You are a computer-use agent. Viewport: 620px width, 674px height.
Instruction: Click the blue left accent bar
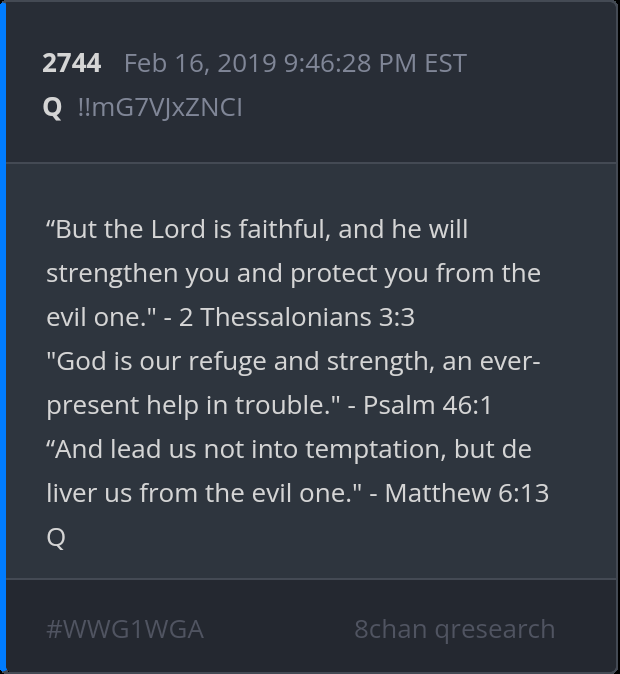point(3,337)
